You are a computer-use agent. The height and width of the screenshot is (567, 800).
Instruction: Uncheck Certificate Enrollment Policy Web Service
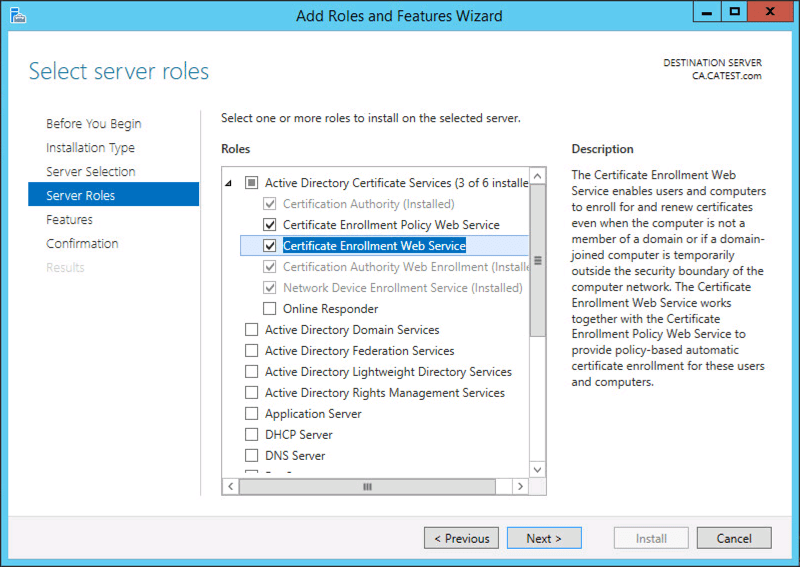click(x=270, y=225)
